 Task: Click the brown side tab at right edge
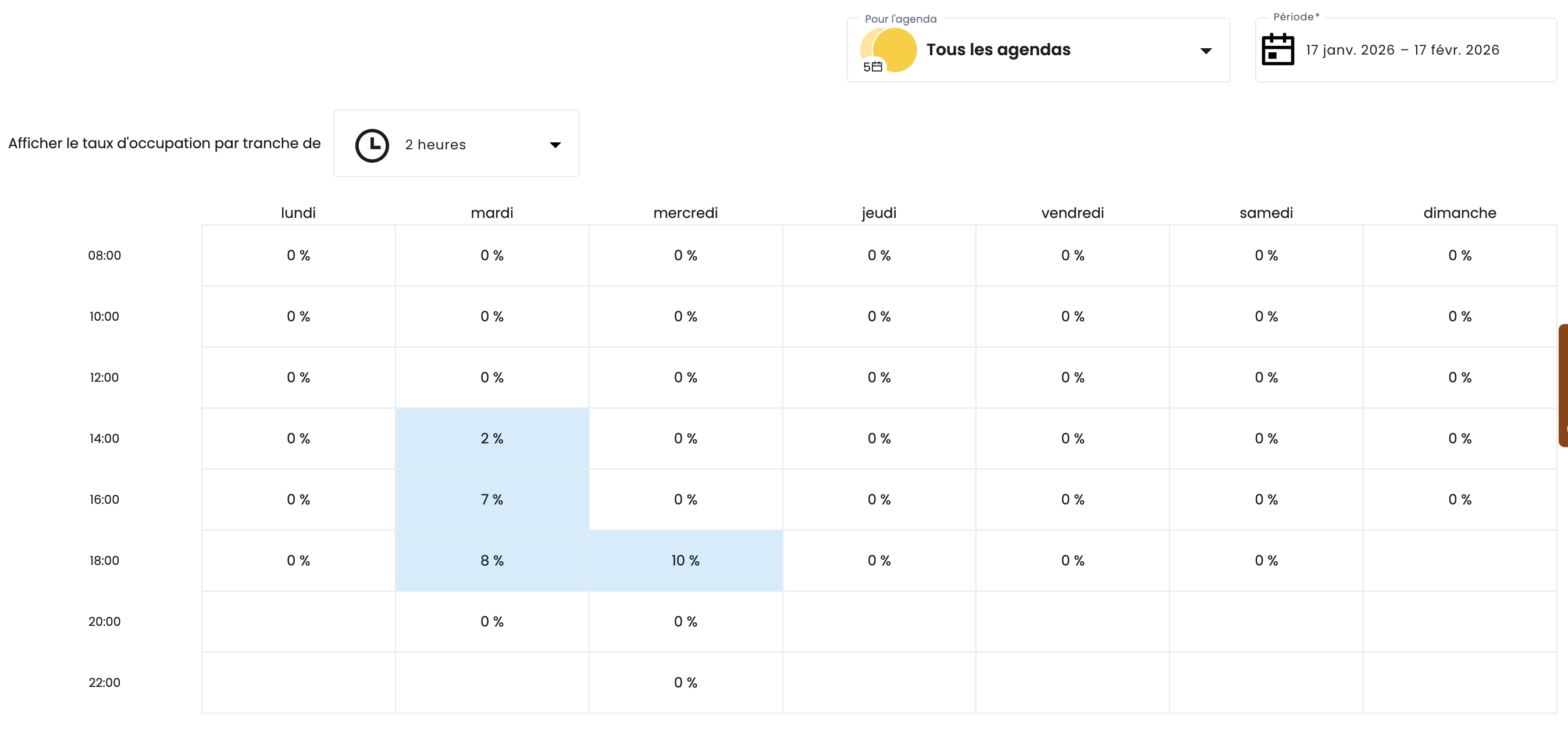1563,386
